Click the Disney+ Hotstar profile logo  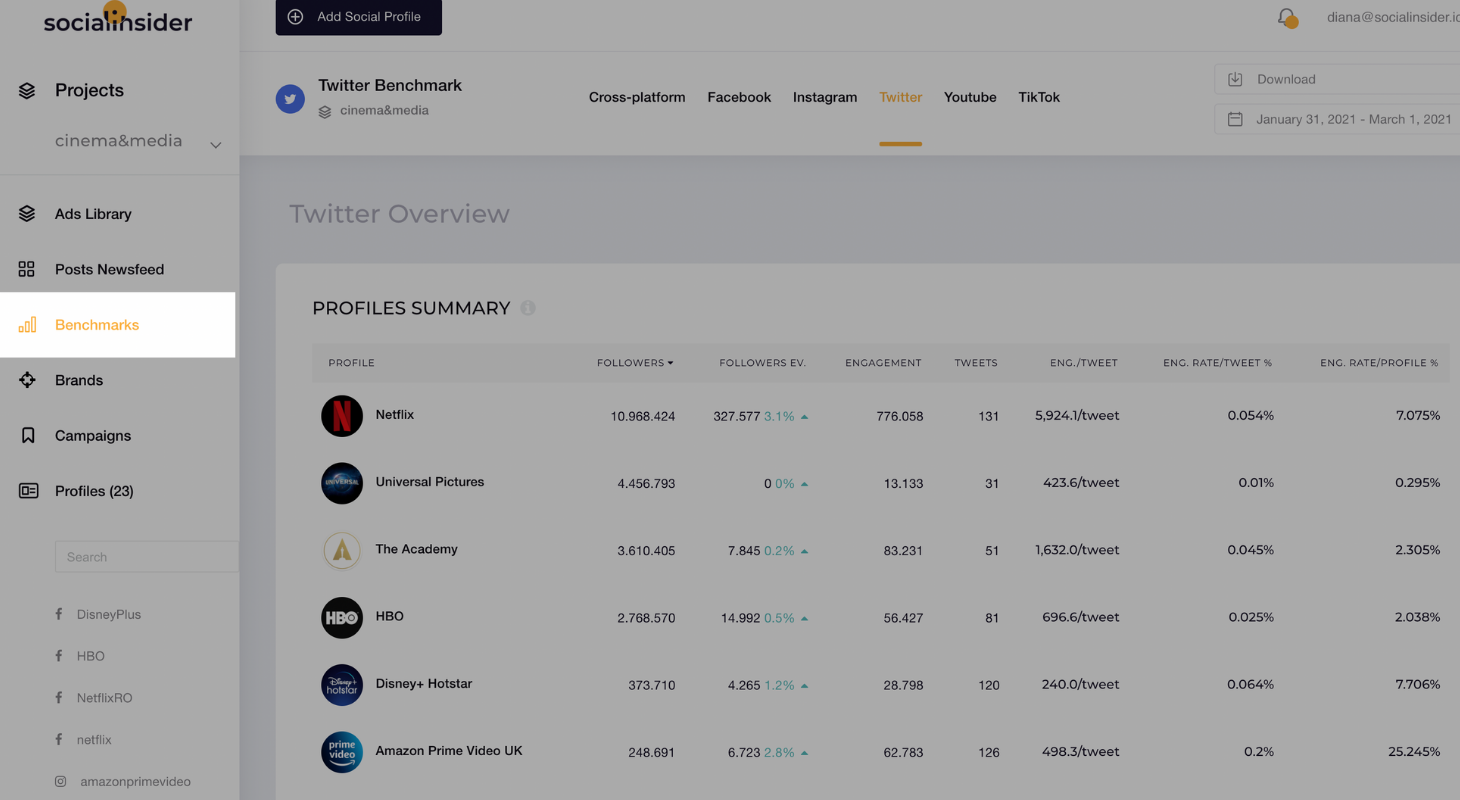(342, 685)
